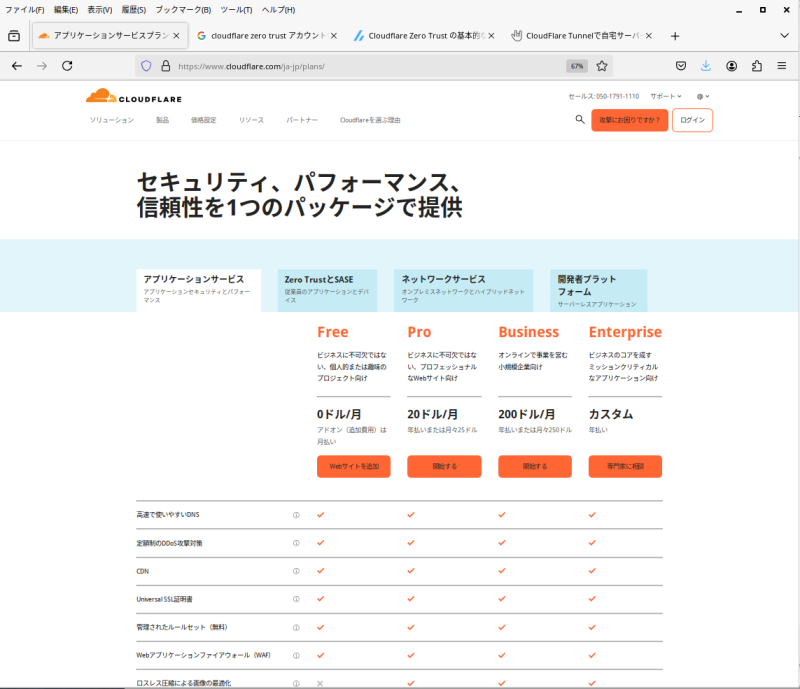
Task: Open the 編集(E) menu
Action: 66,10
